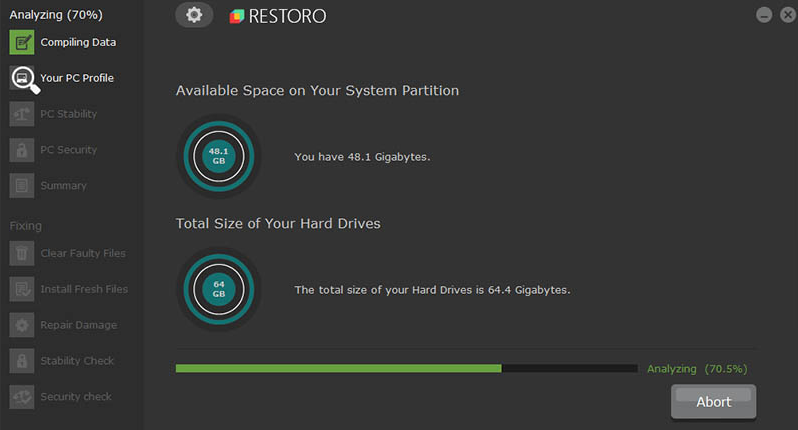
Task: Select the Your PC Profile magnifier icon
Action: pos(24,79)
